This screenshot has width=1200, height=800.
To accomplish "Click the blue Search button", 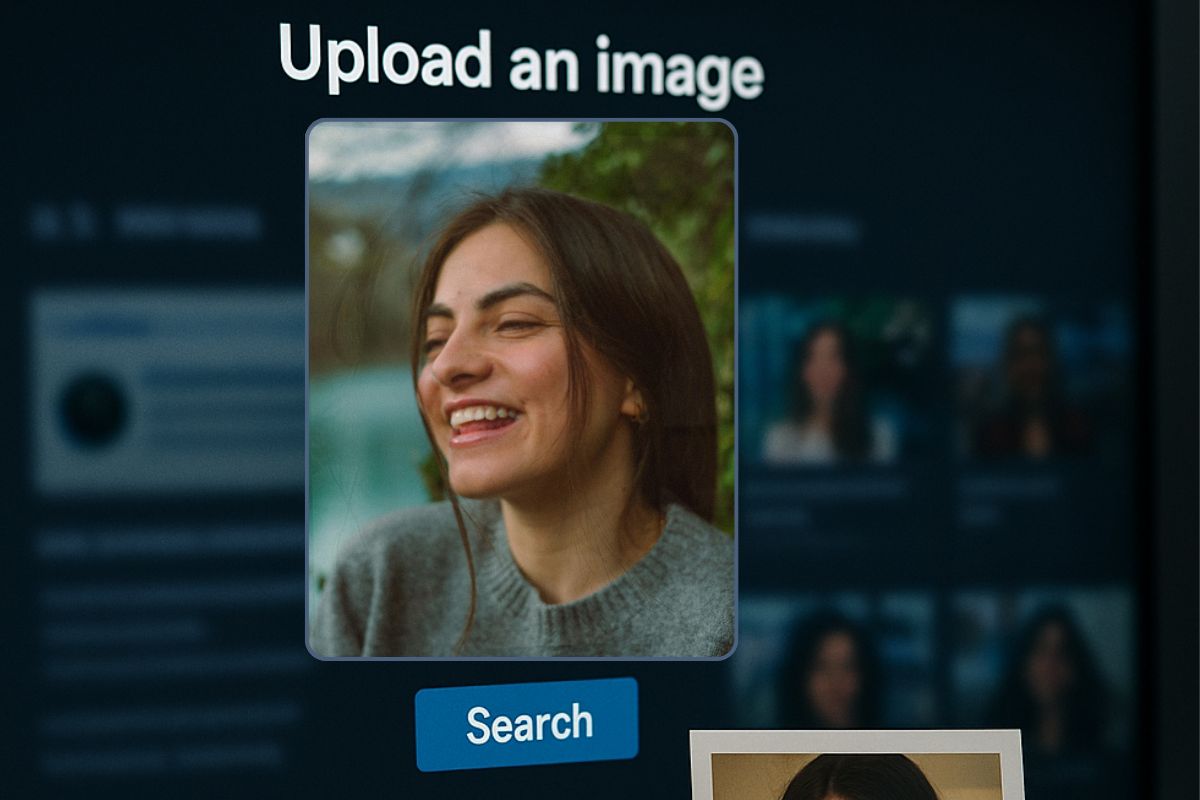I will [x=527, y=724].
